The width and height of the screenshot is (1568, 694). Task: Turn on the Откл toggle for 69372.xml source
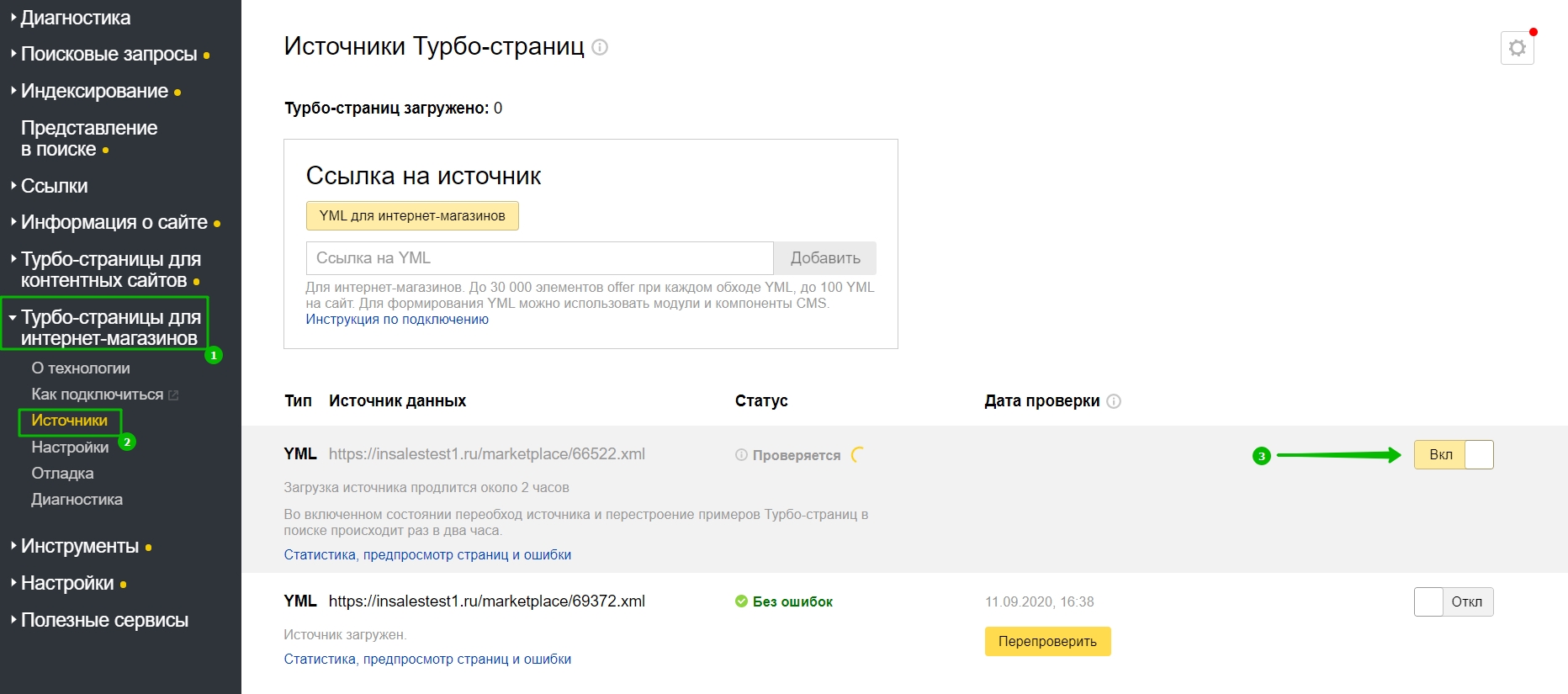click(1453, 602)
